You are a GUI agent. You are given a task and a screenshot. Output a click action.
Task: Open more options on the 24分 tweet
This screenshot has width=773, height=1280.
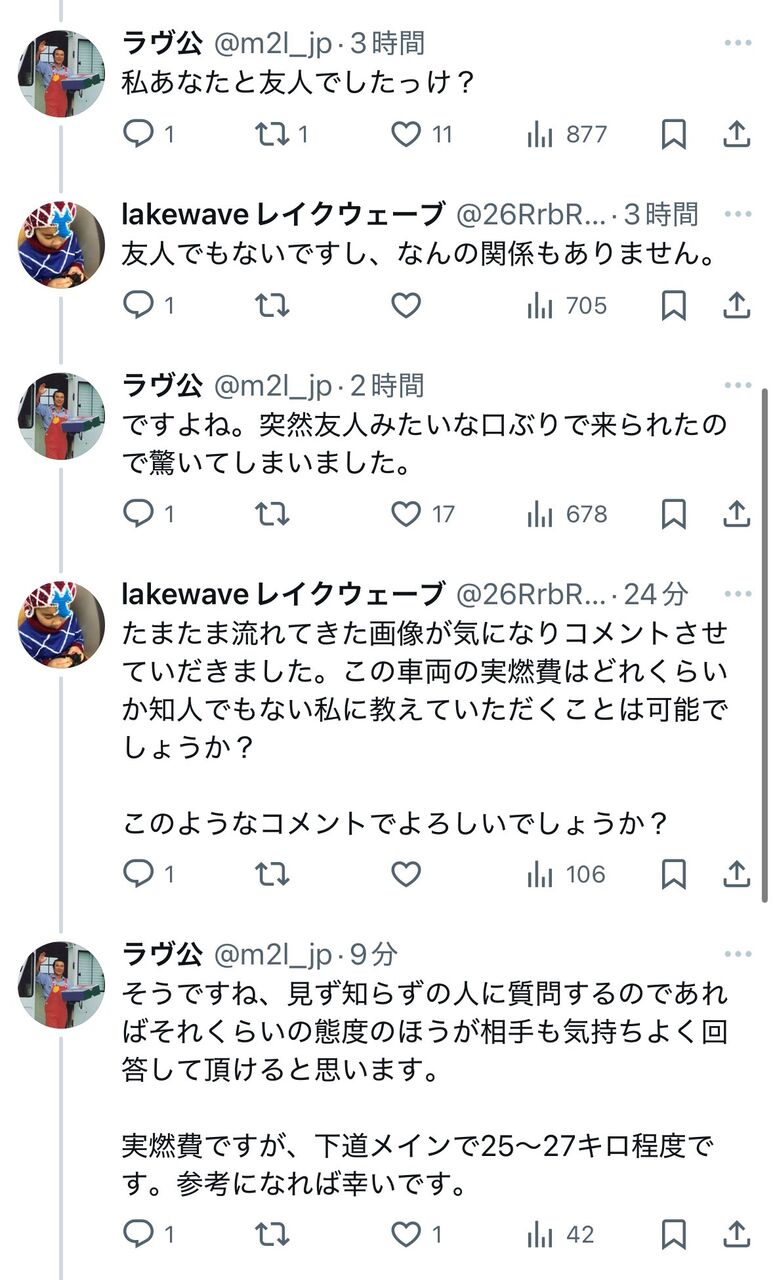coord(737,594)
